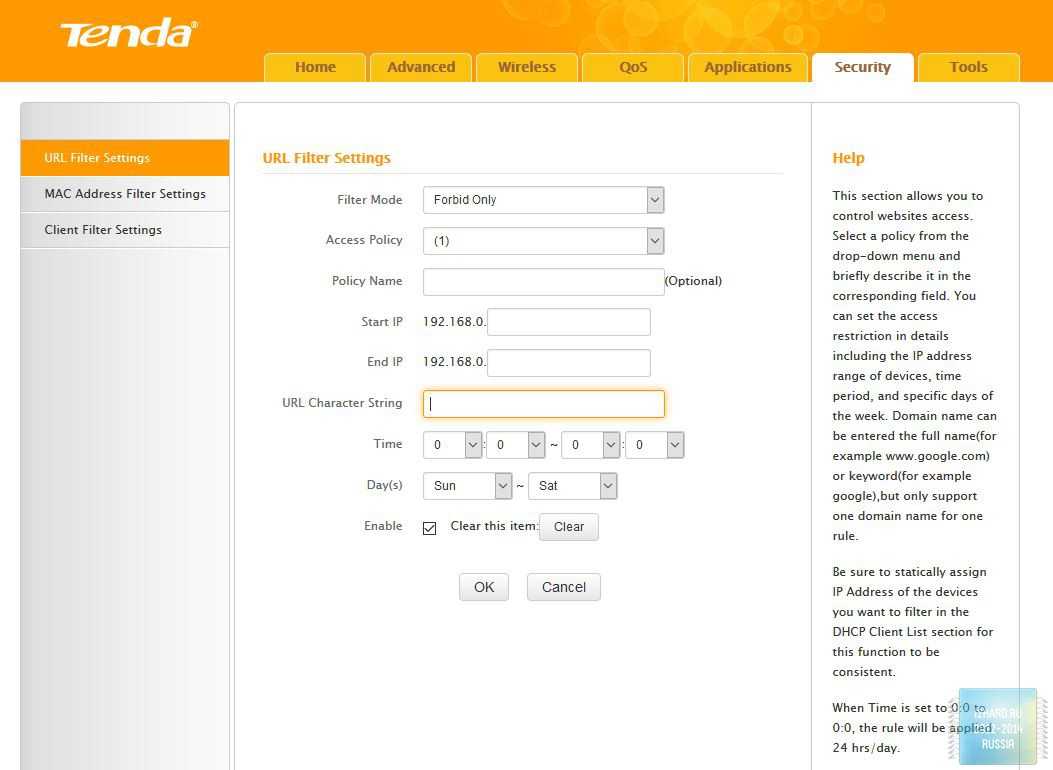Toggle the Enable checkbox
1053x770 pixels.
(430, 528)
